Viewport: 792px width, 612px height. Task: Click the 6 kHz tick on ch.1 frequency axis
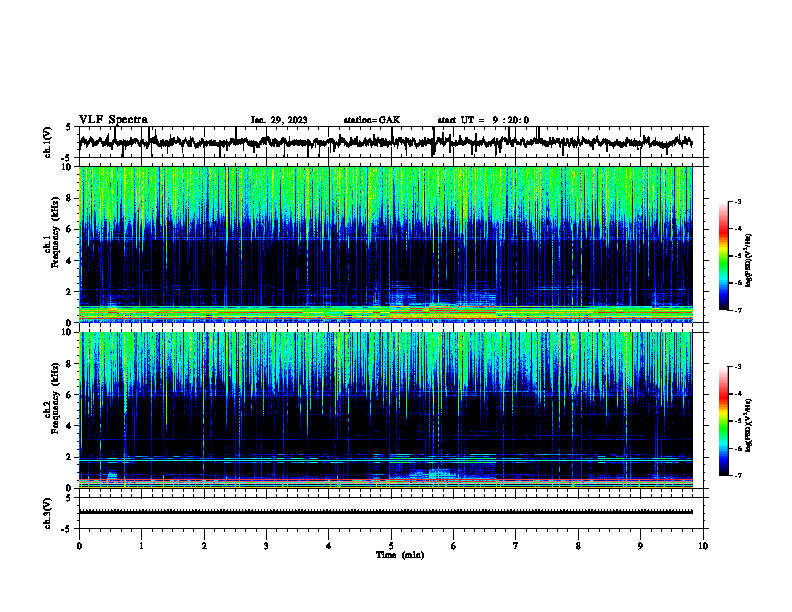click(x=69, y=229)
